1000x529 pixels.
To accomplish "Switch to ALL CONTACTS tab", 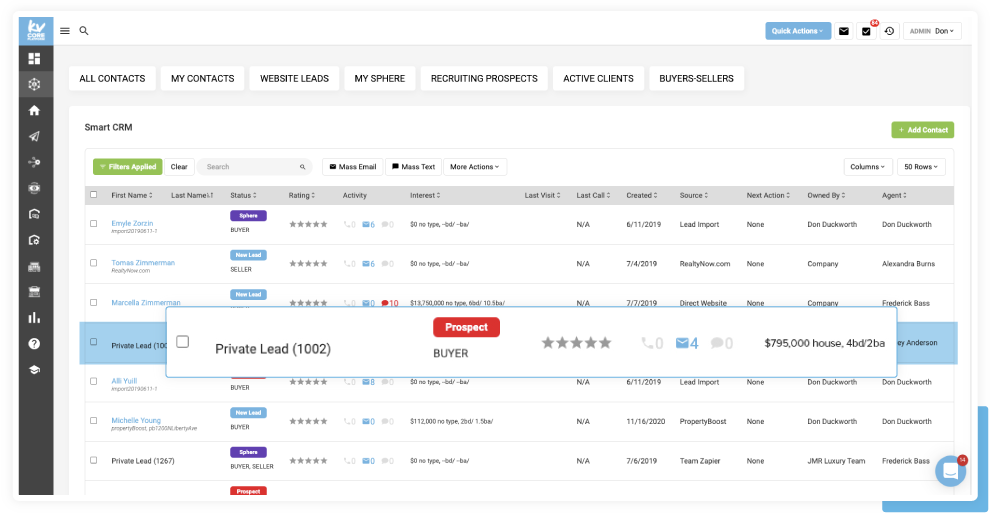I will (x=112, y=78).
